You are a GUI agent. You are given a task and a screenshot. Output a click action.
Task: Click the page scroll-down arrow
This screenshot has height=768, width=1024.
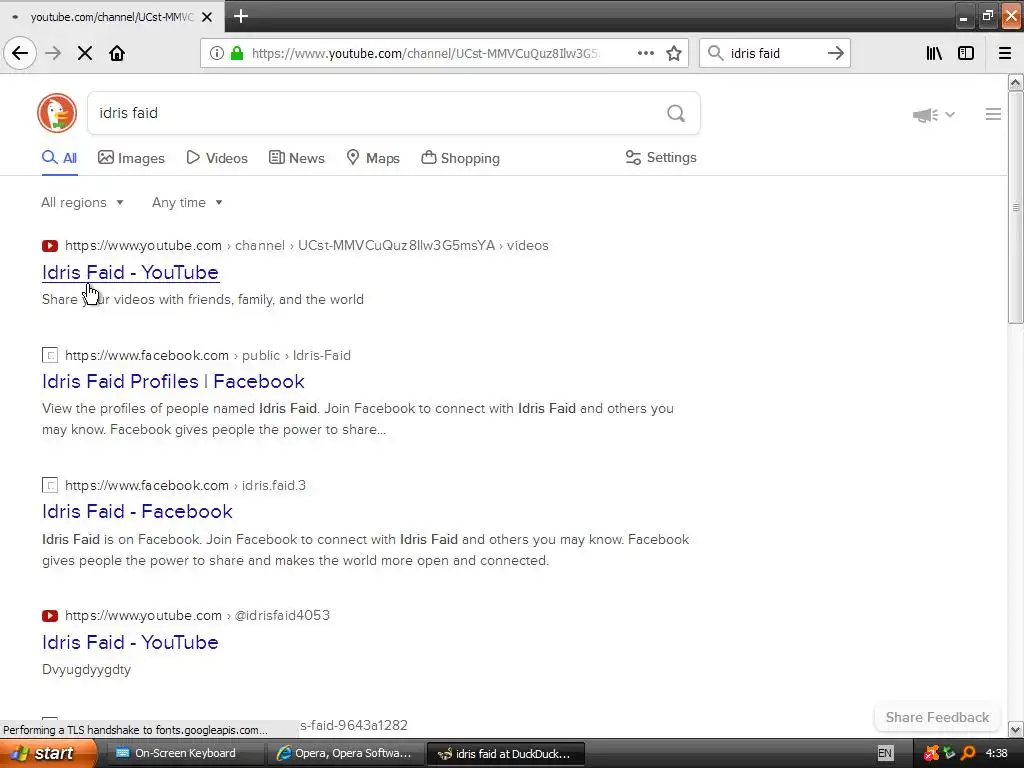point(1016,729)
